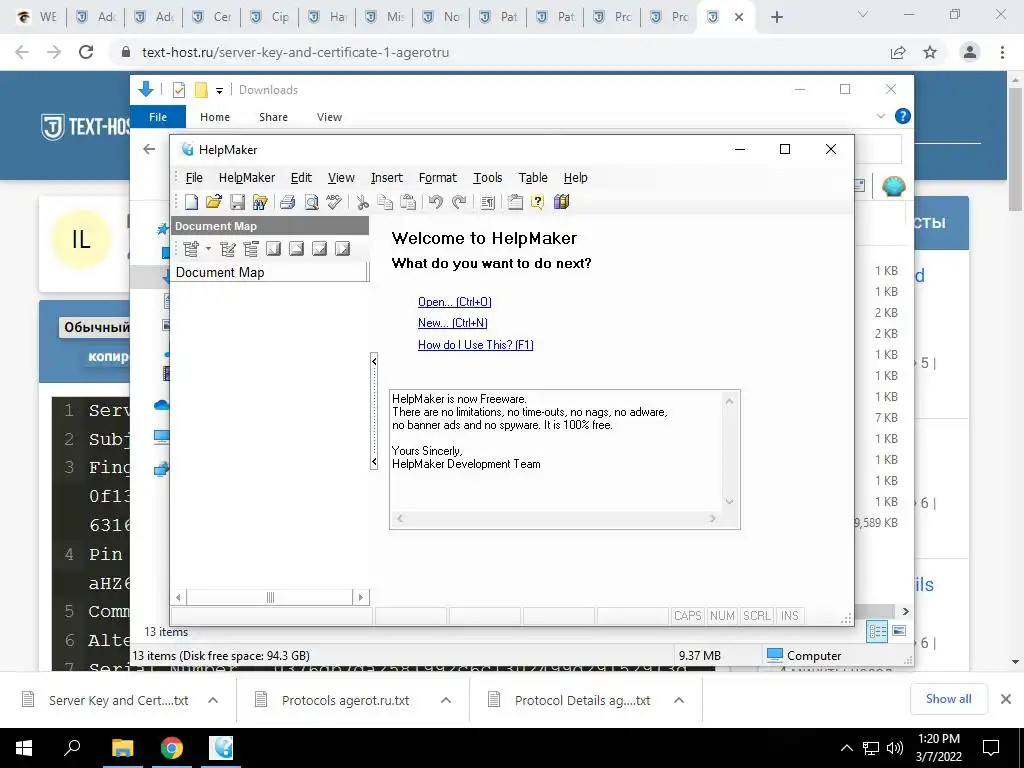Redo with the curved arrow icon
The width and height of the screenshot is (1024, 768).
[459, 202]
